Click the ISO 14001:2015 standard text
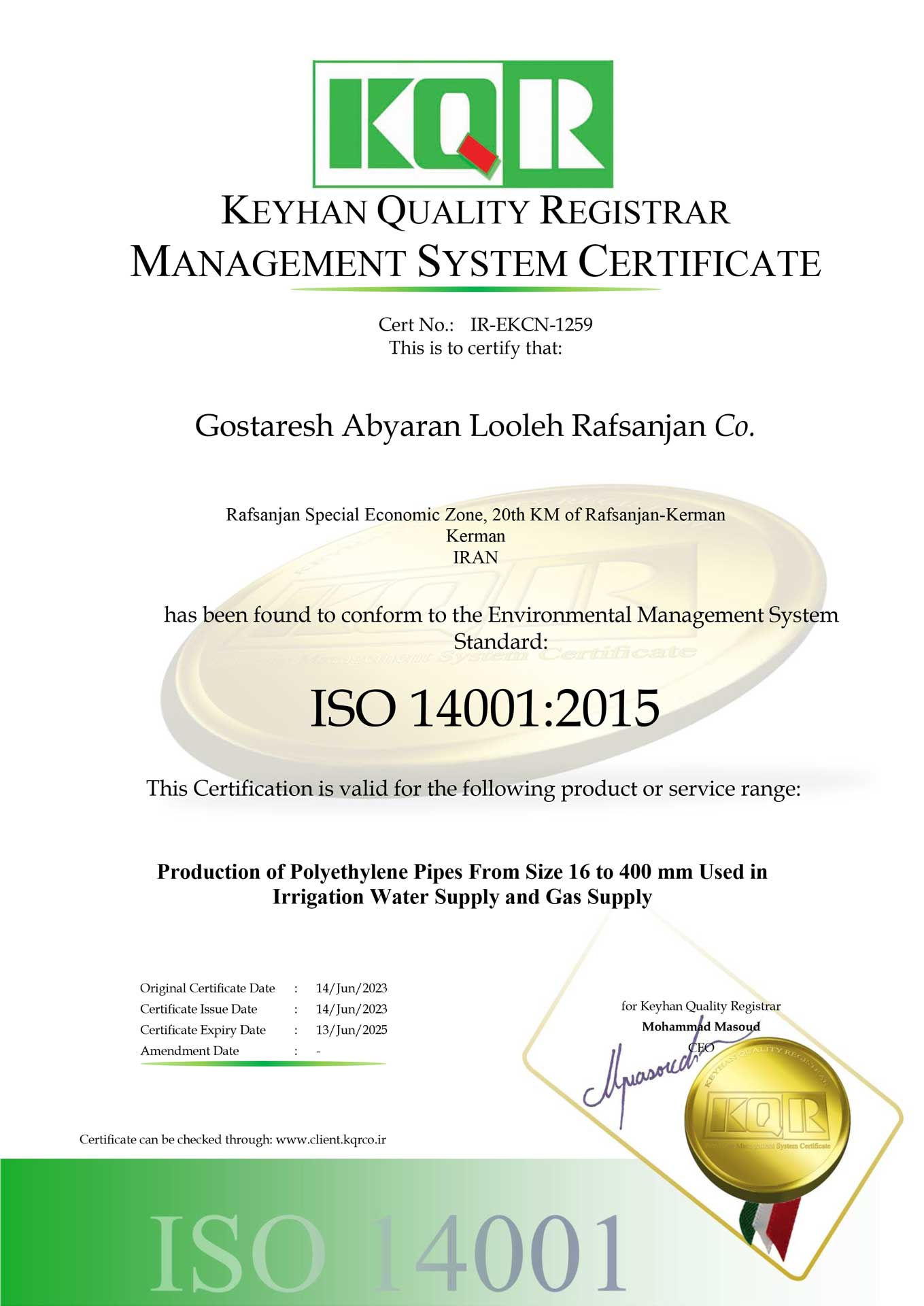924x1306 pixels. coord(484,708)
